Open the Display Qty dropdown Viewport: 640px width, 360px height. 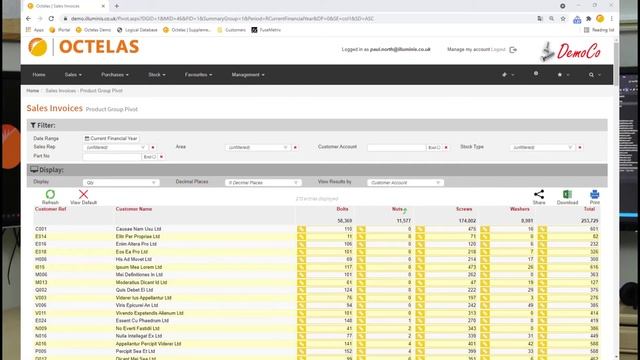point(121,182)
